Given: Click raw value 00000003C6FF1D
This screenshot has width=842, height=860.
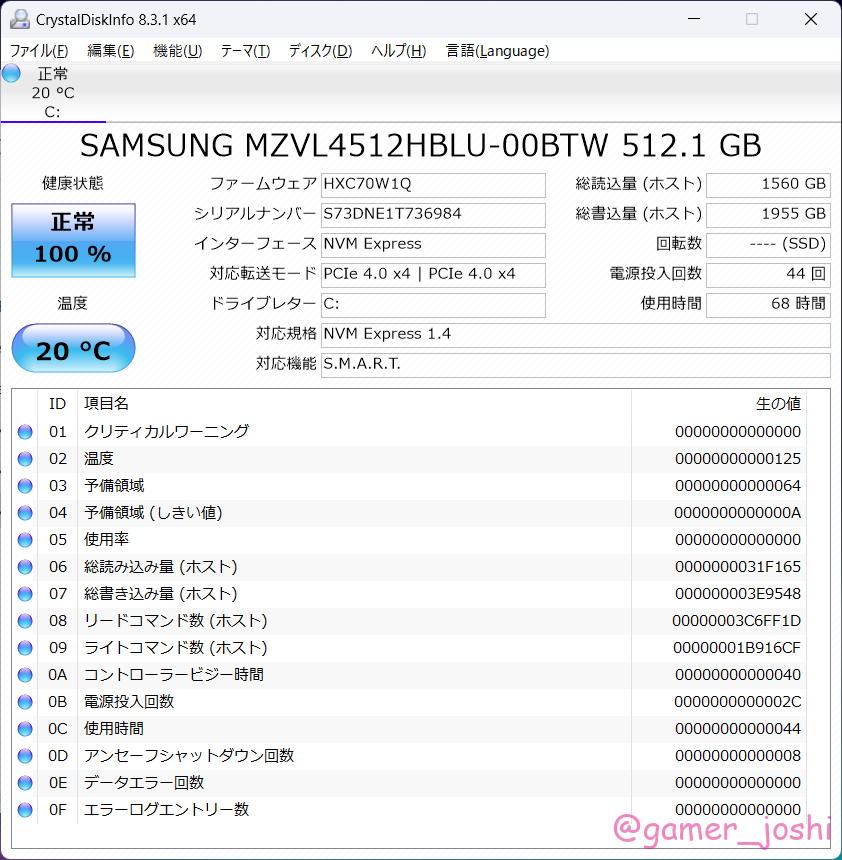Looking at the screenshot, I should (x=737, y=621).
